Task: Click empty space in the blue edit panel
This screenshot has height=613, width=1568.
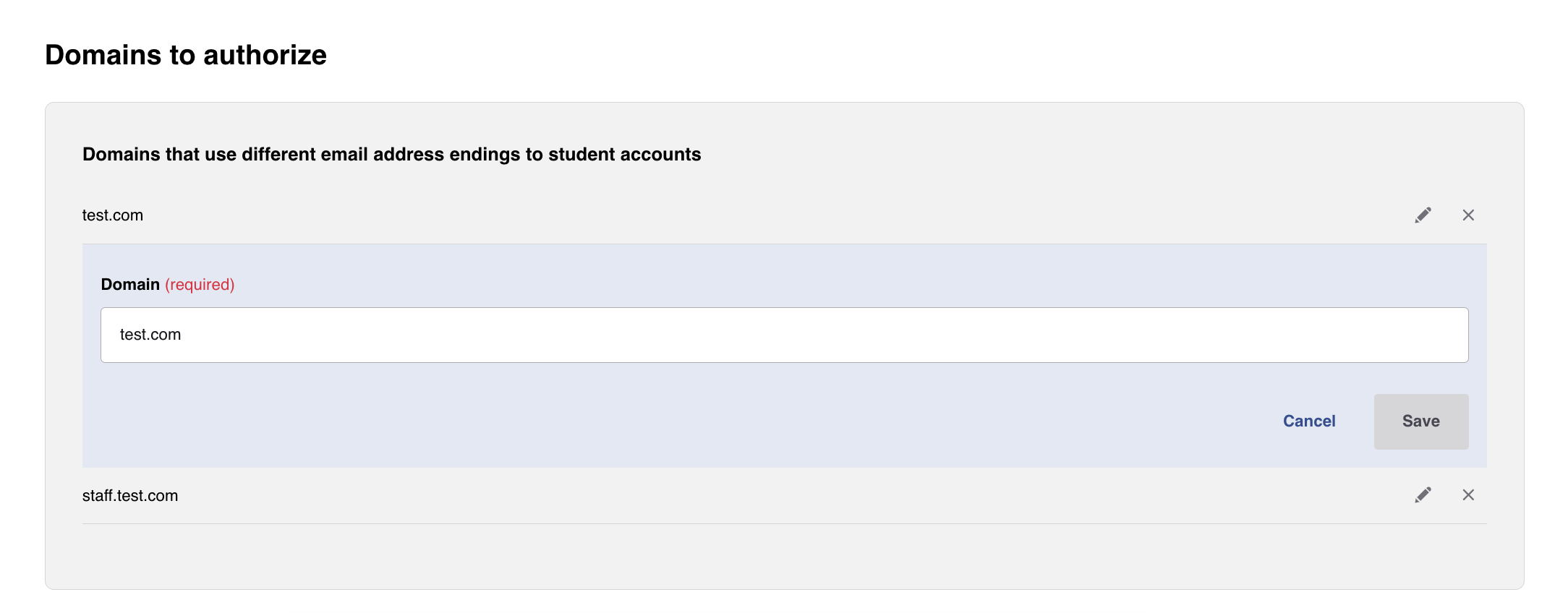Action: click(x=651, y=419)
